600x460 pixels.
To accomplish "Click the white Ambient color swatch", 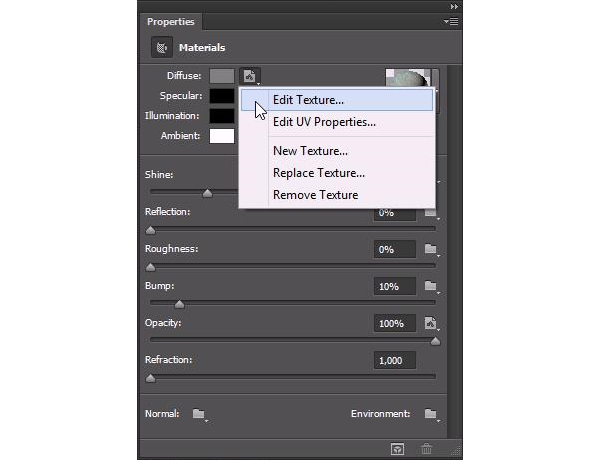I will [222, 135].
